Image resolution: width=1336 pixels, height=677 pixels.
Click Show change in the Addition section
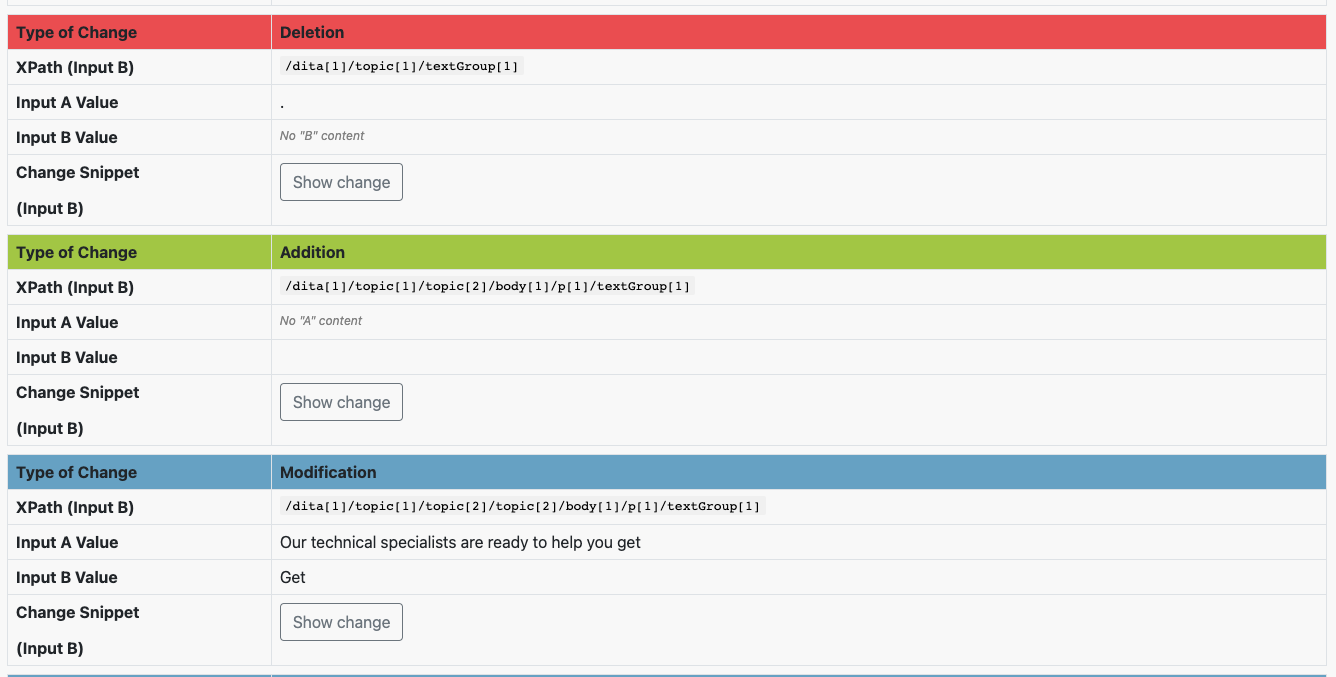[x=341, y=402]
